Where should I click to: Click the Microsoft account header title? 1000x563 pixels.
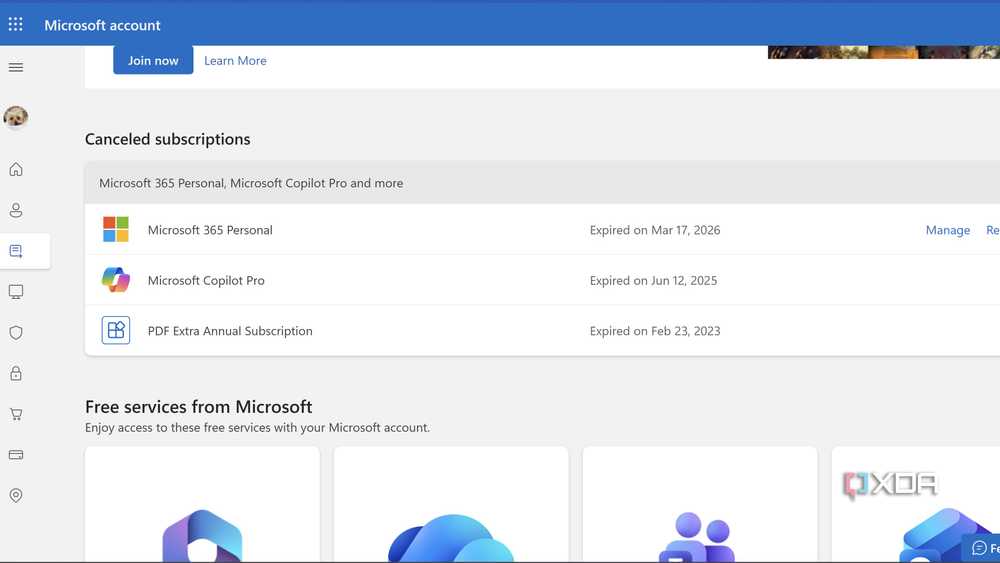(x=102, y=25)
